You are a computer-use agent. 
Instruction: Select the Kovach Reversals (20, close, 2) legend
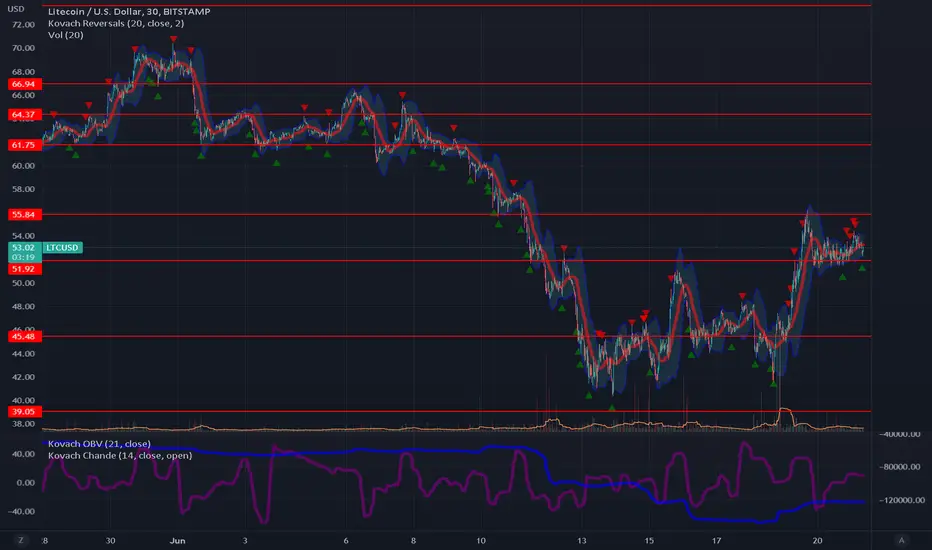point(116,23)
